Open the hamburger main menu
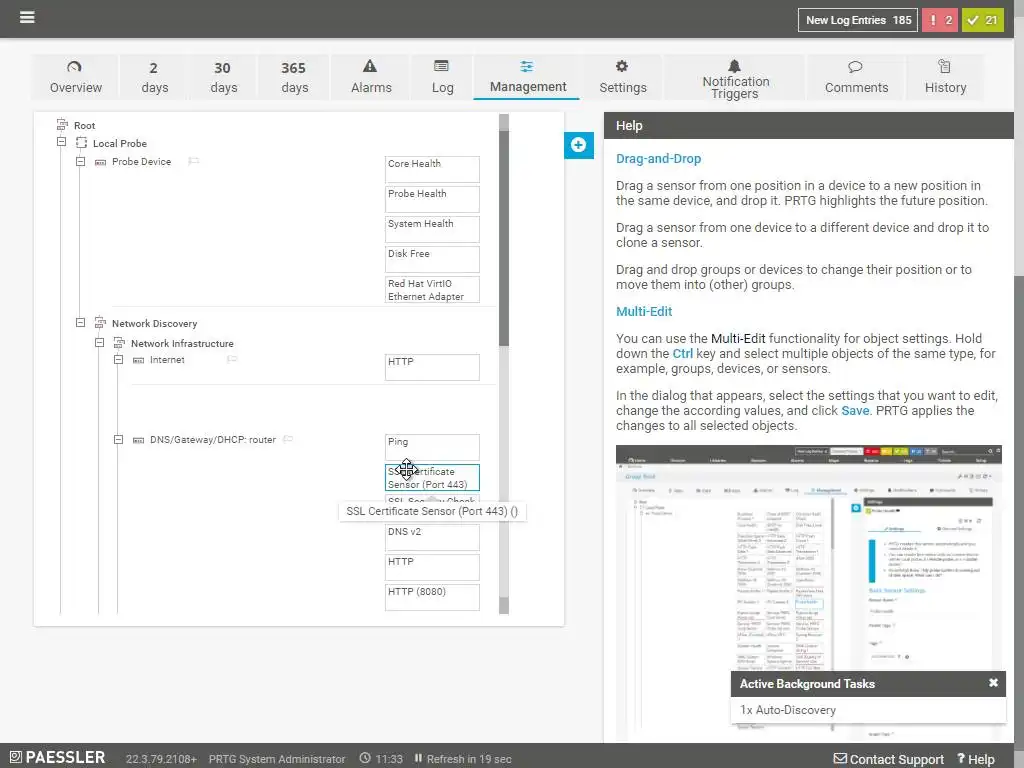This screenshot has height=768, width=1024. pos(27,17)
